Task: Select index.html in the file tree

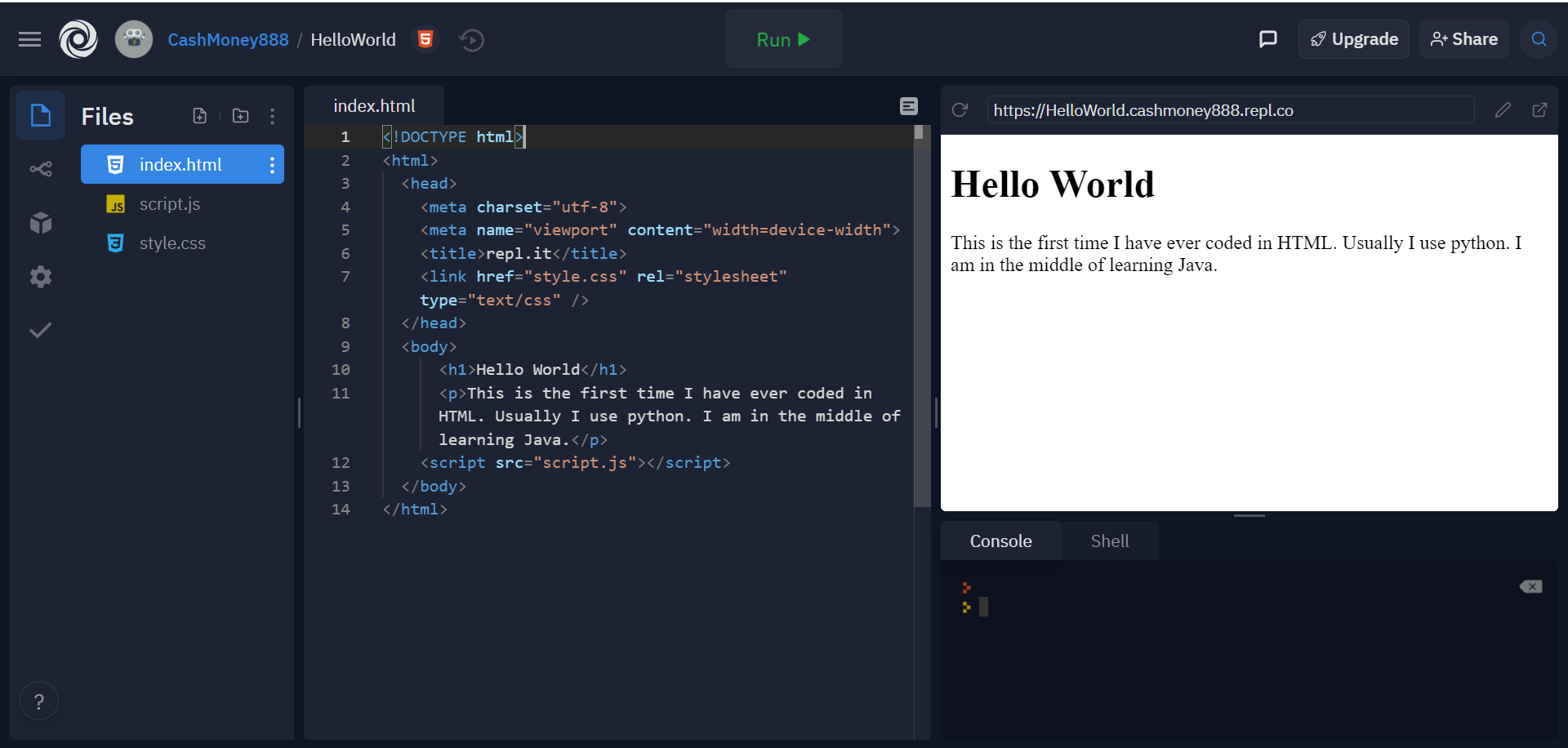Action: [x=182, y=165]
